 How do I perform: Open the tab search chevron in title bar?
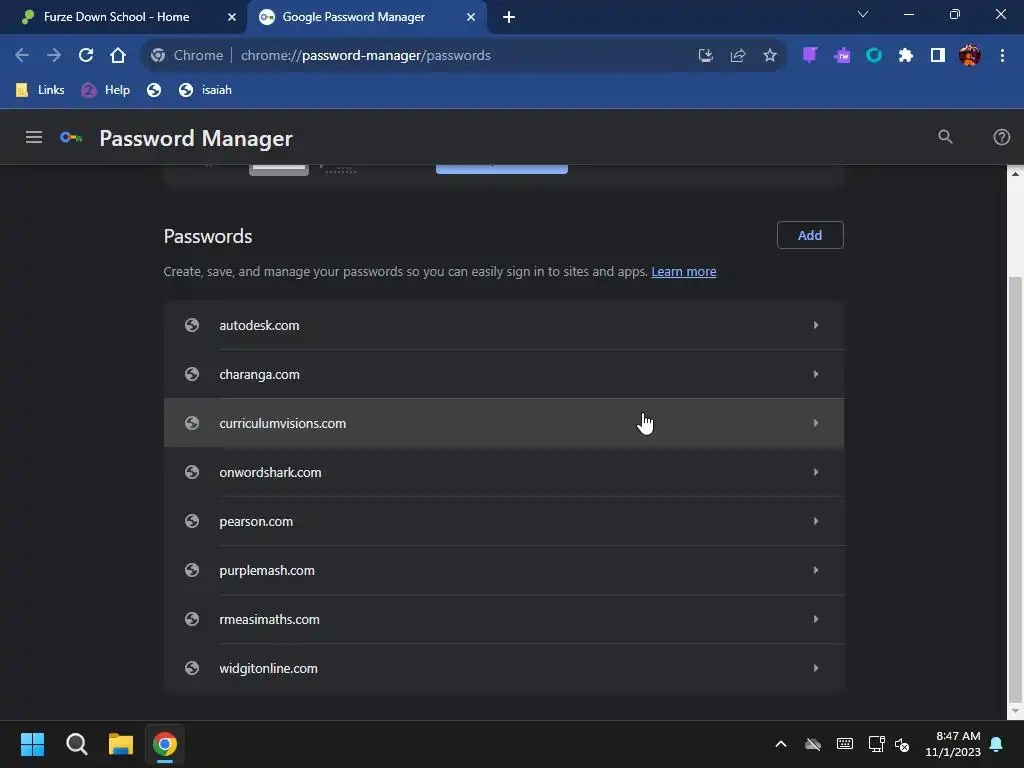tap(863, 14)
